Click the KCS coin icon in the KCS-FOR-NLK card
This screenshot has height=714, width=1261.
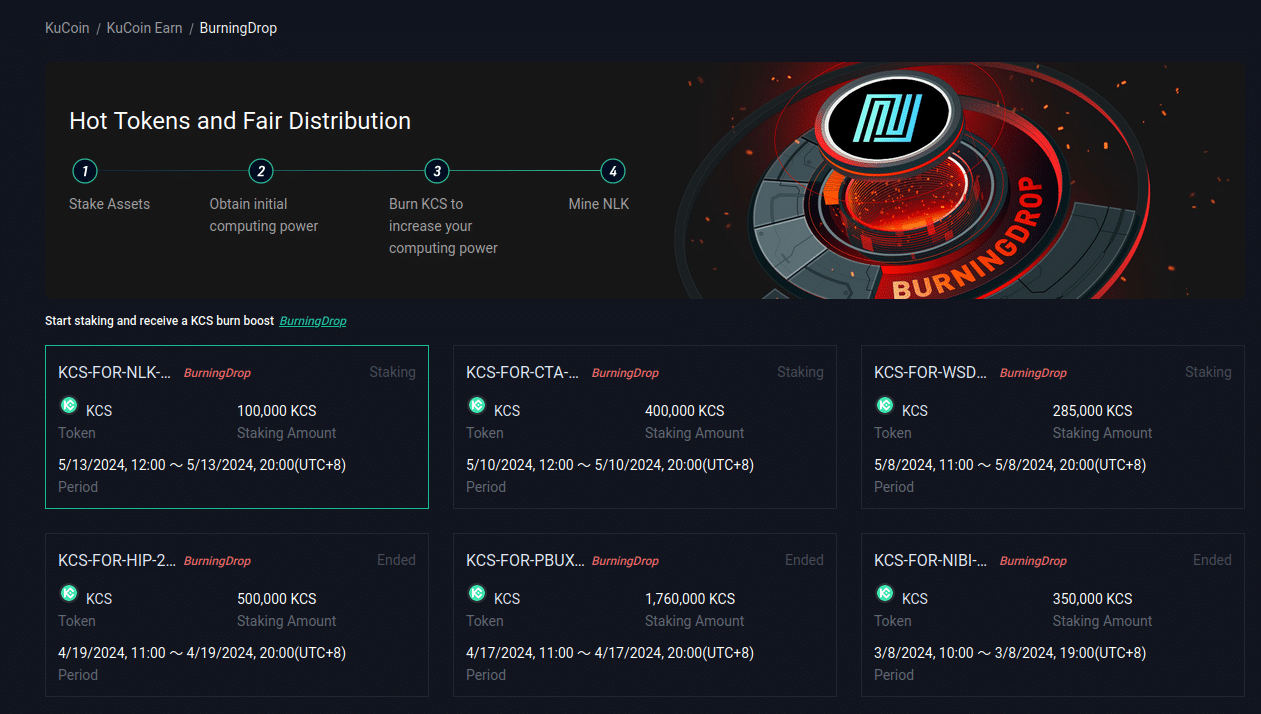[68, 405]
